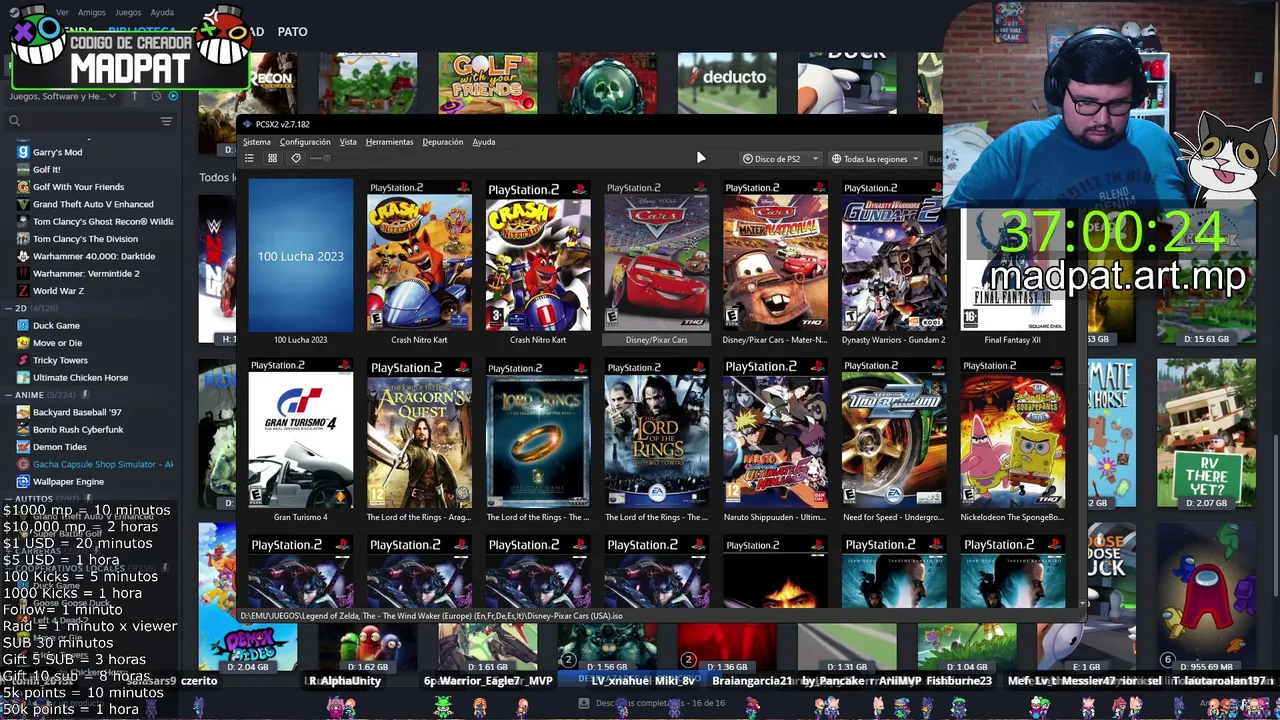Click Ultimate Chicken Horse sidebar icon
The width and height of the screenshot is (1280, 720).
(23, 377)
